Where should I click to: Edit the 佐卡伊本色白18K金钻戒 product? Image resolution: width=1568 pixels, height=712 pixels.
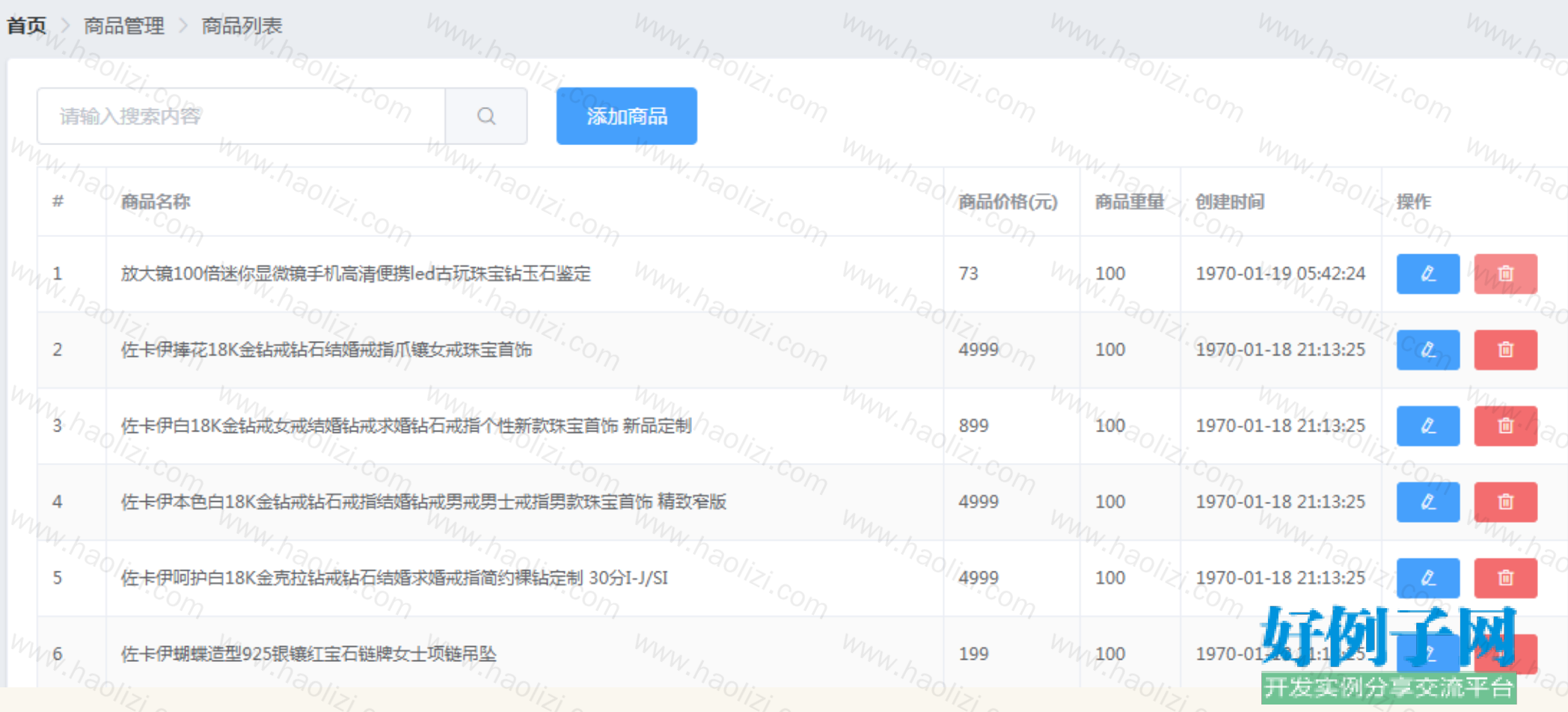(1427, 502)
